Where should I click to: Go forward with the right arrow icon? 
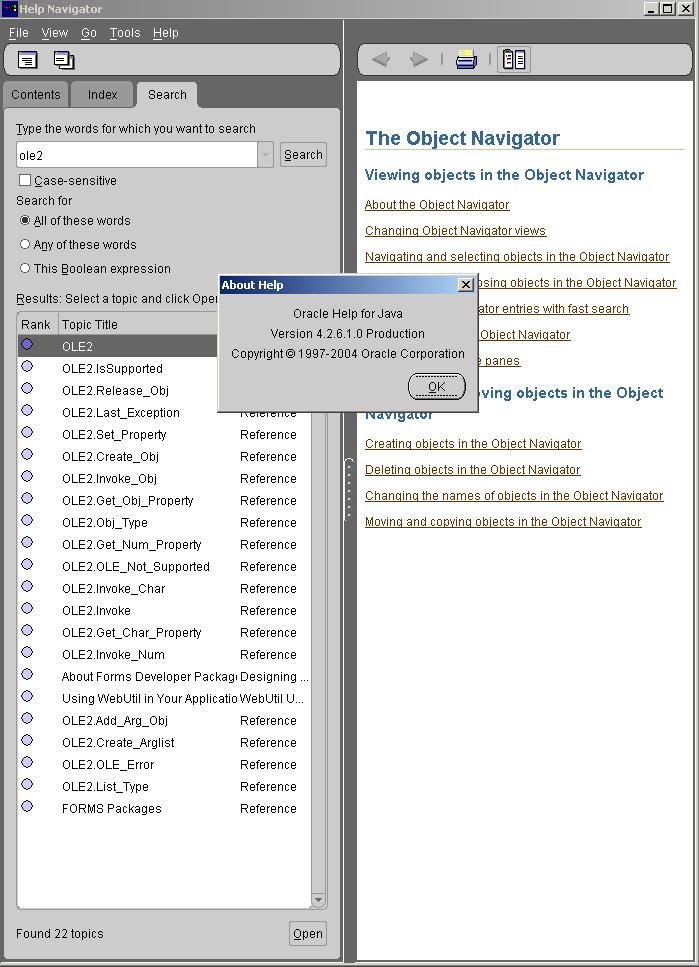point(419,59)
